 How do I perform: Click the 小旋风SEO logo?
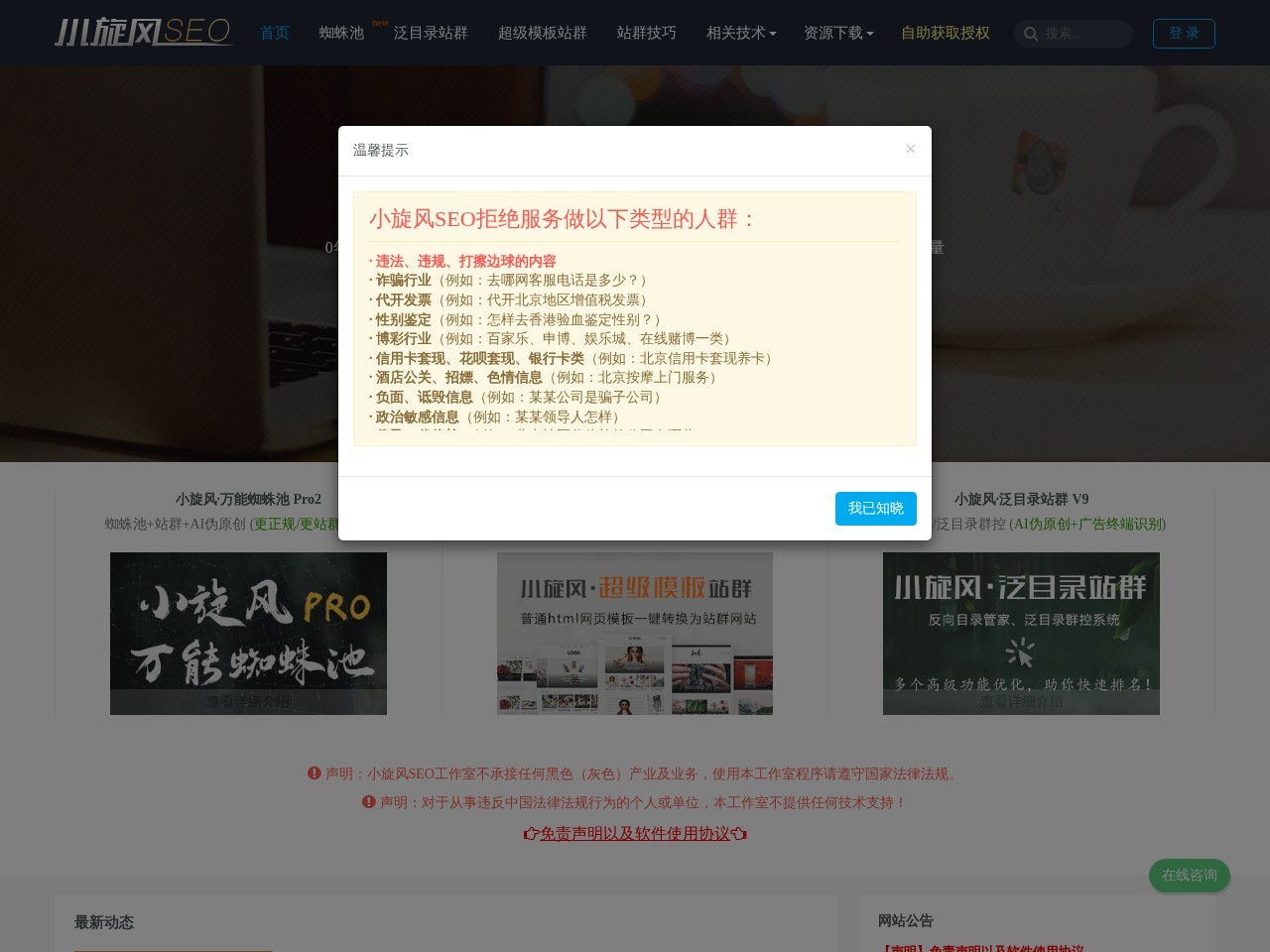143,32
